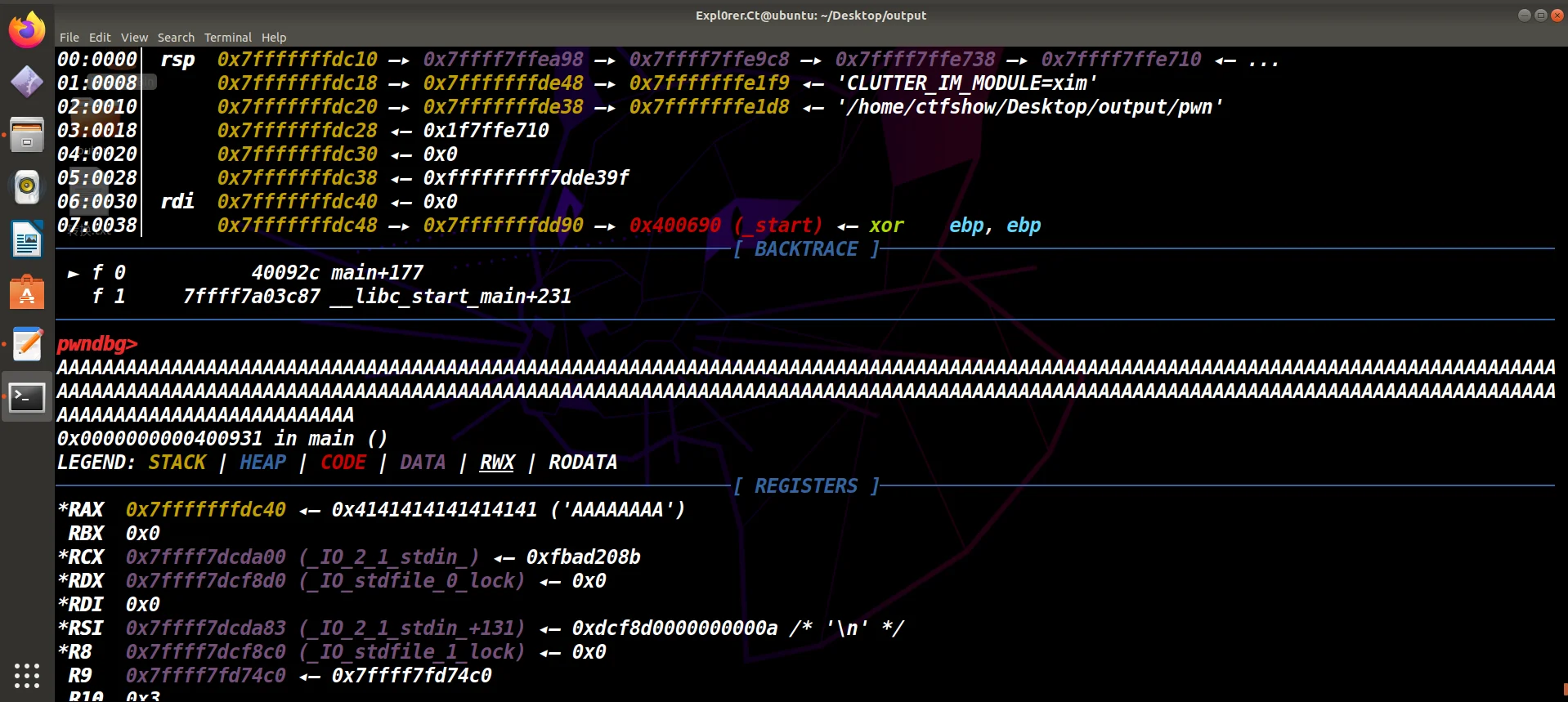Image resolution: width=1568 pixels, height=702 pixels.
Task: Open the Terminal menu
Action: click(227, 38)
